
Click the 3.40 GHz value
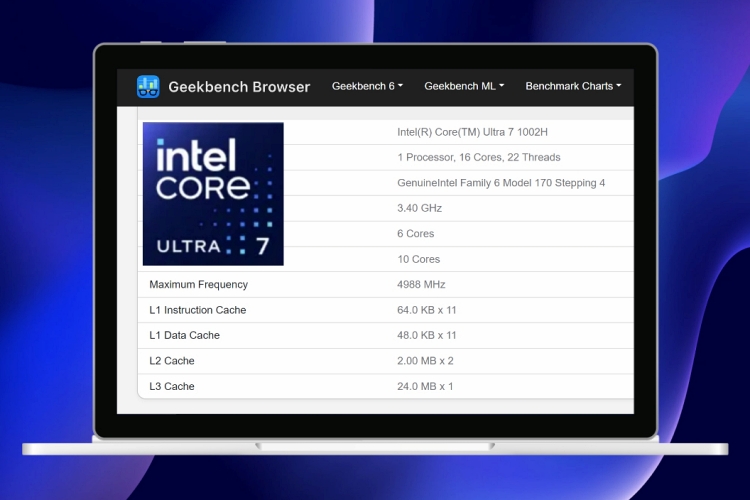[x=419, y=208]
